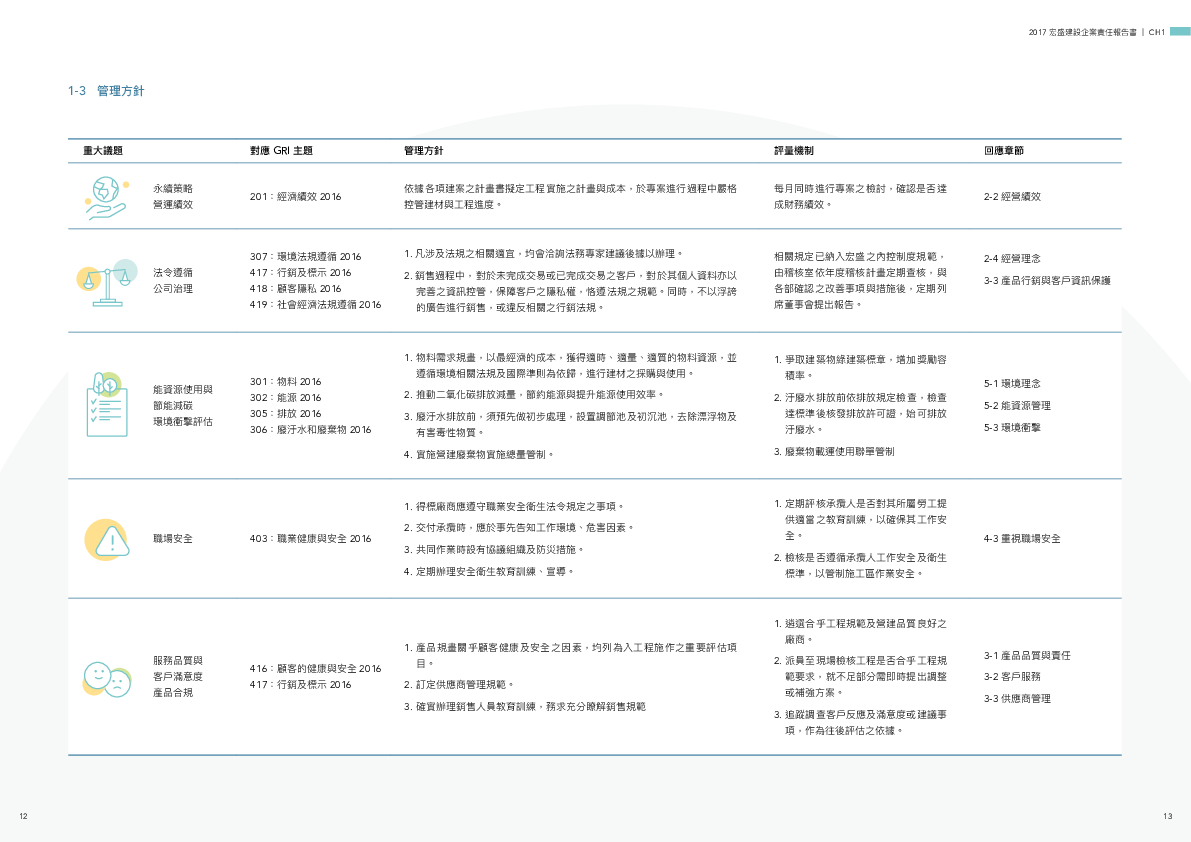Select GRI topic 201：經濟績效 2016

[295, 197]
